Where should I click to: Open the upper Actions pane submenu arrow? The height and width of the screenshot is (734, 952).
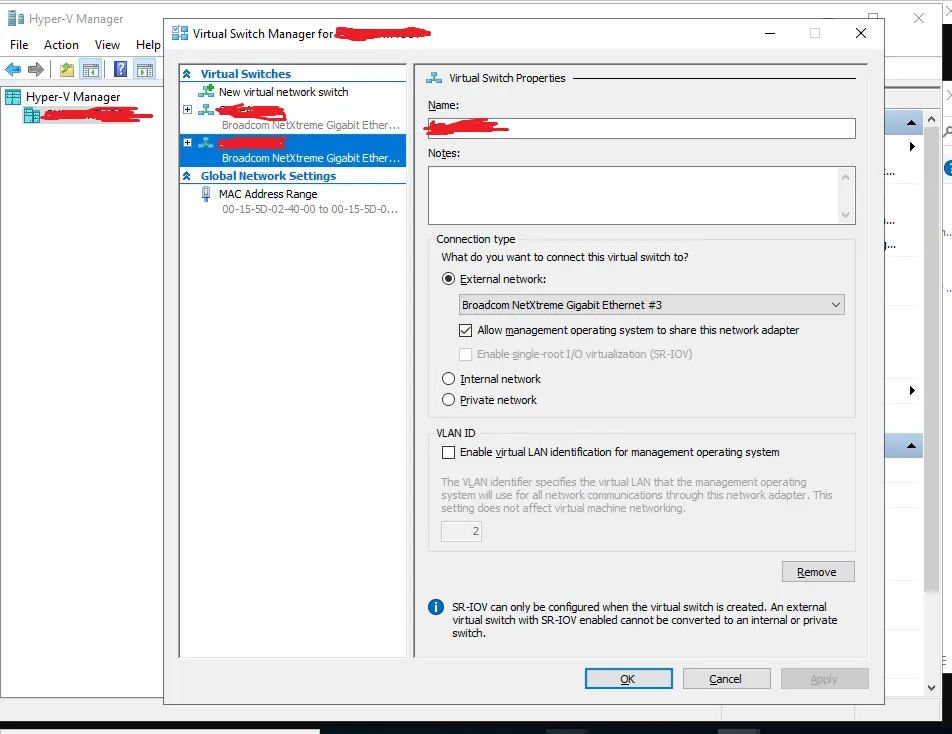[912, 146]
